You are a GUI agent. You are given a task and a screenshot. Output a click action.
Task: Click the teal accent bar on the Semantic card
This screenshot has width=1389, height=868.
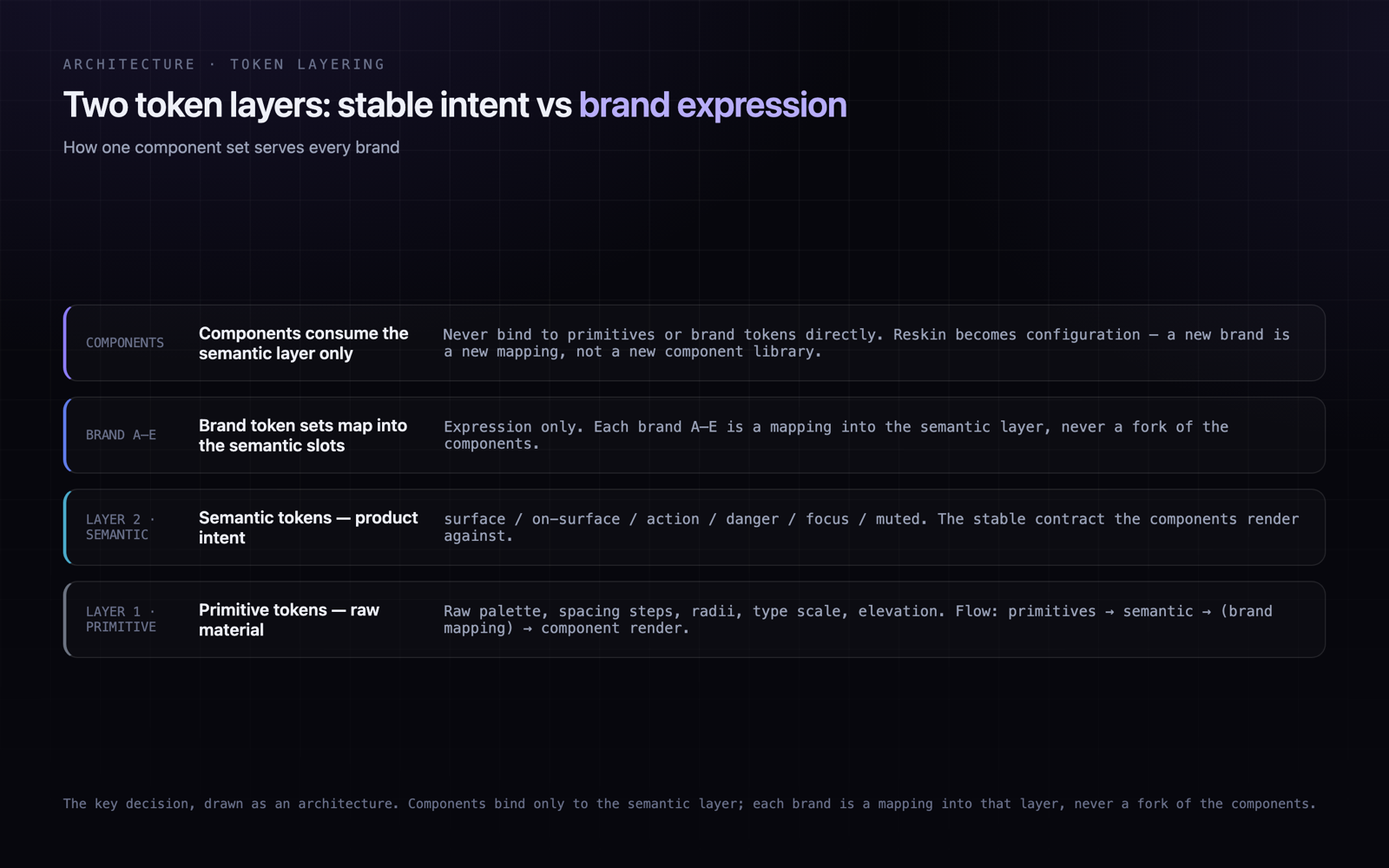(x=66, y=527)
